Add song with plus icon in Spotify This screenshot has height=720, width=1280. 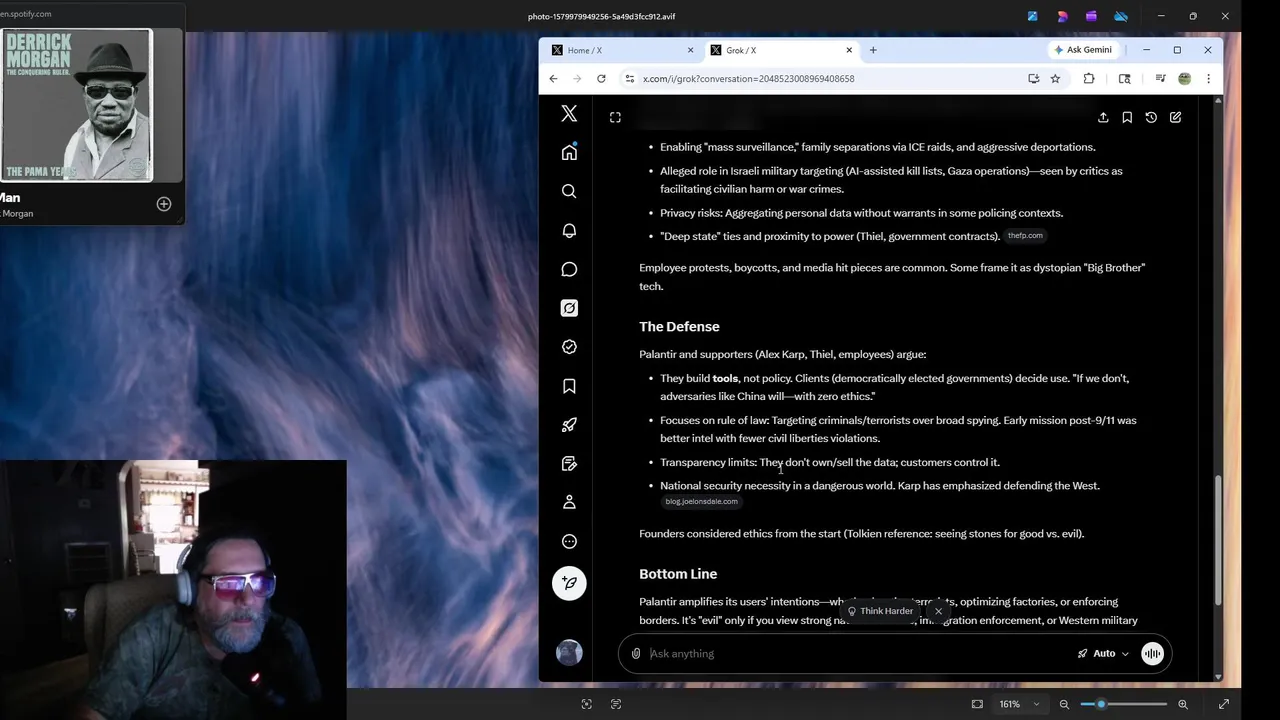[x=164, y=204]
